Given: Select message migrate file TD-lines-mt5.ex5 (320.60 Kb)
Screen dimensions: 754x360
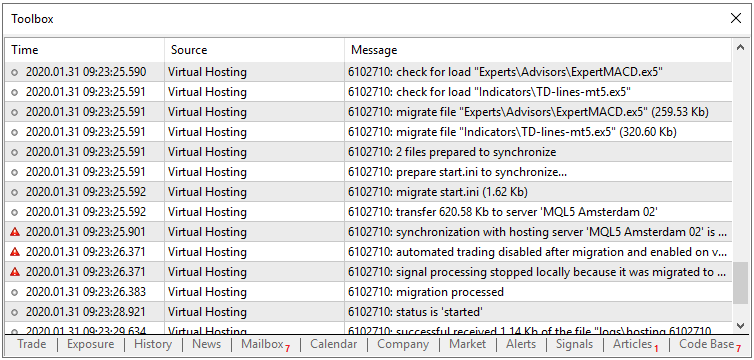Looking at the screenshot, I should pos(513,132).
